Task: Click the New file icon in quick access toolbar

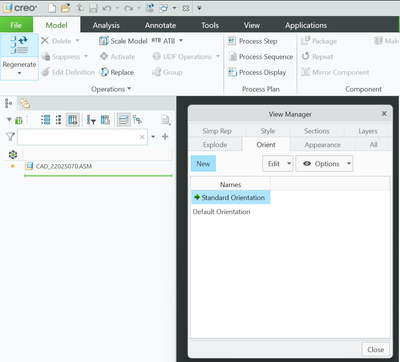Action: [x=52, y=8]
